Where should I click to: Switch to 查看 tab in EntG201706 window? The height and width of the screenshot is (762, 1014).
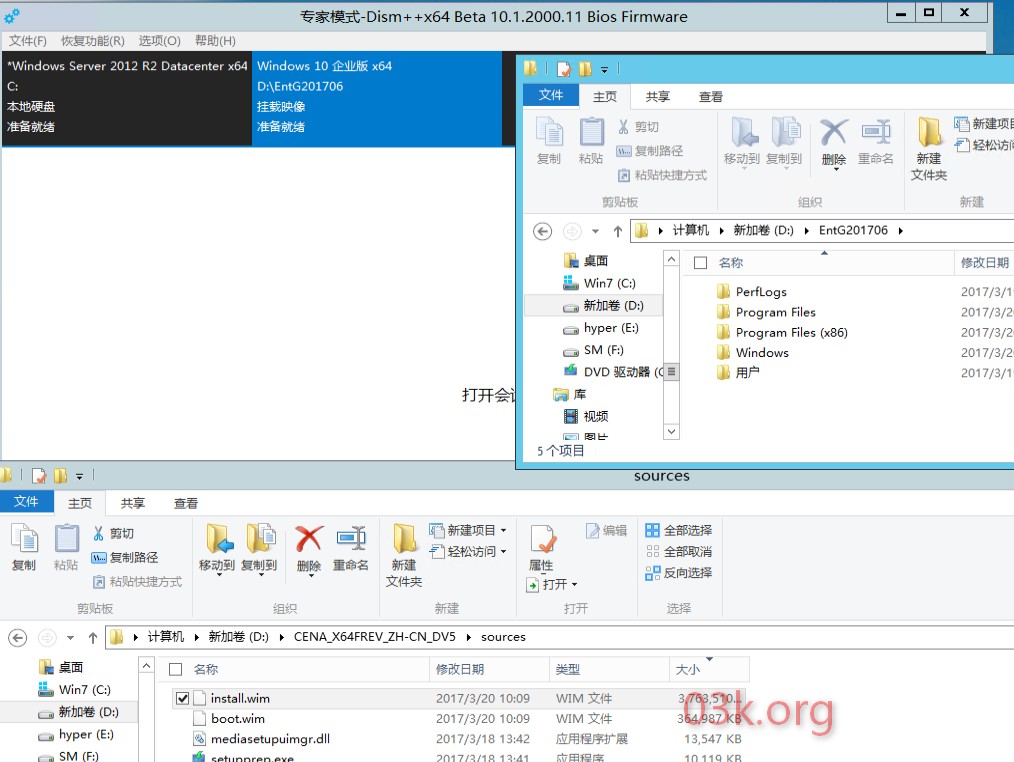(711, 96)
